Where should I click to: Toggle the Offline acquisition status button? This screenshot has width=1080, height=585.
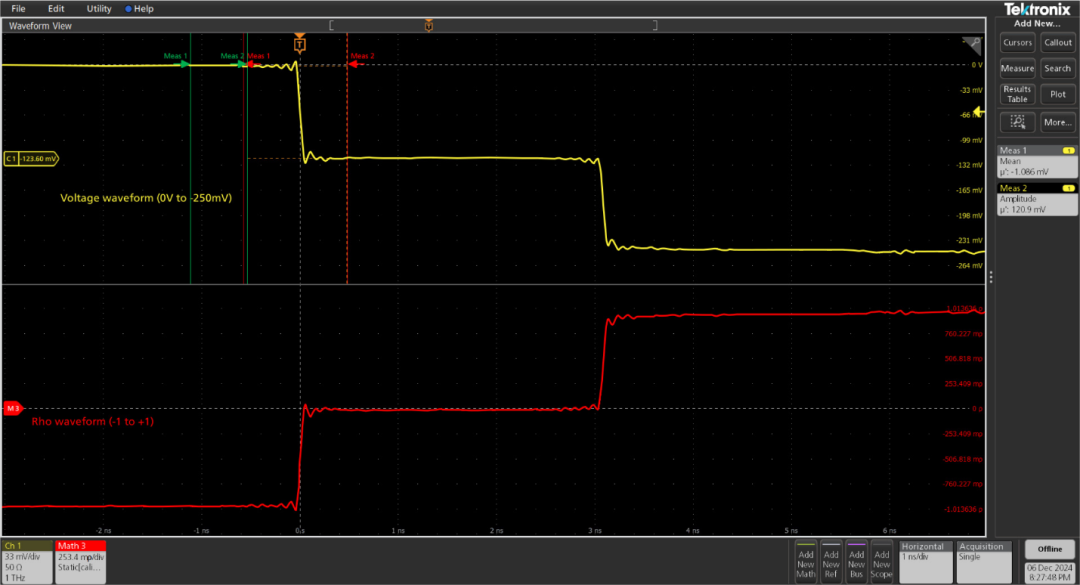coord(1049,549)
